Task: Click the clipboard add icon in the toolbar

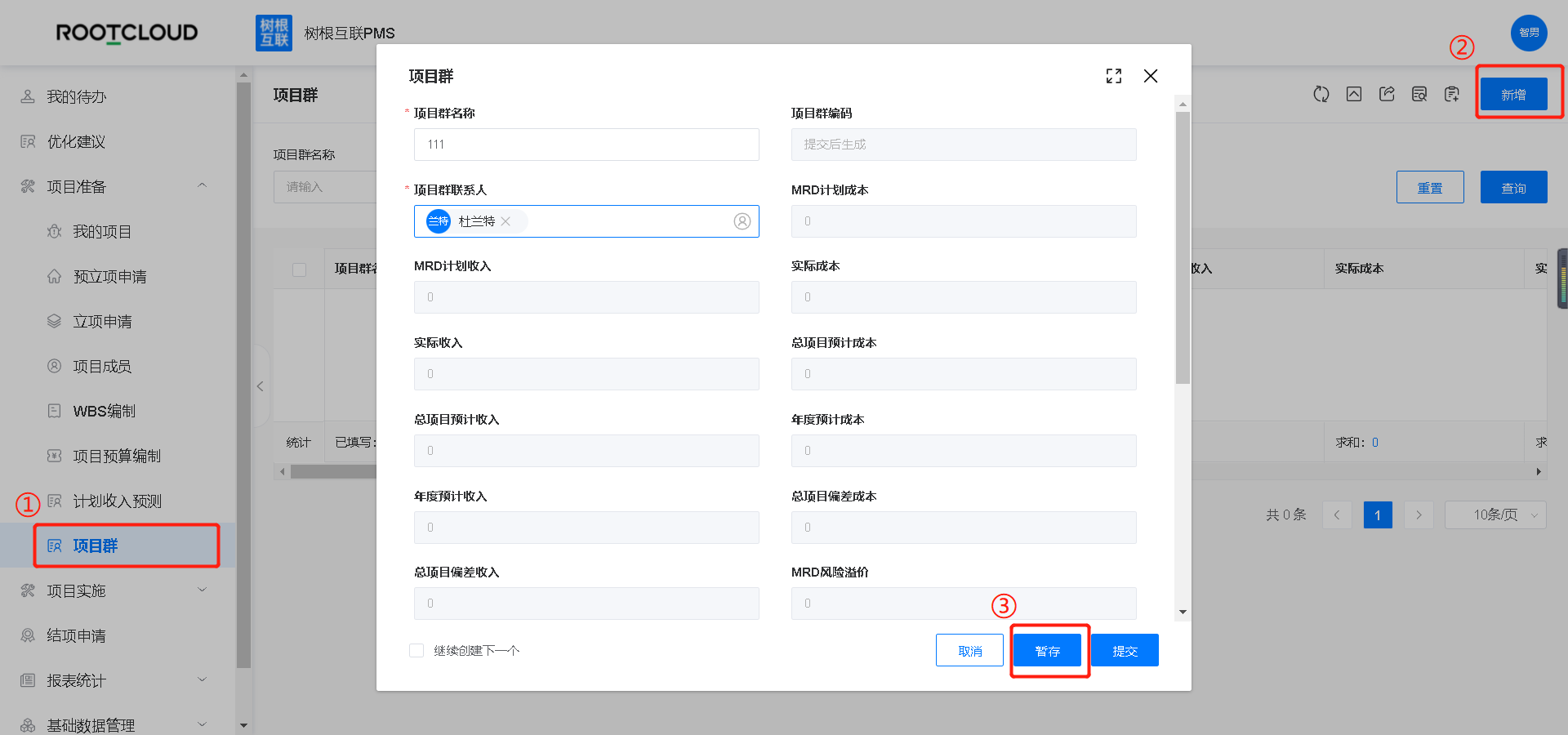Action: click(x=1452, y=94)
